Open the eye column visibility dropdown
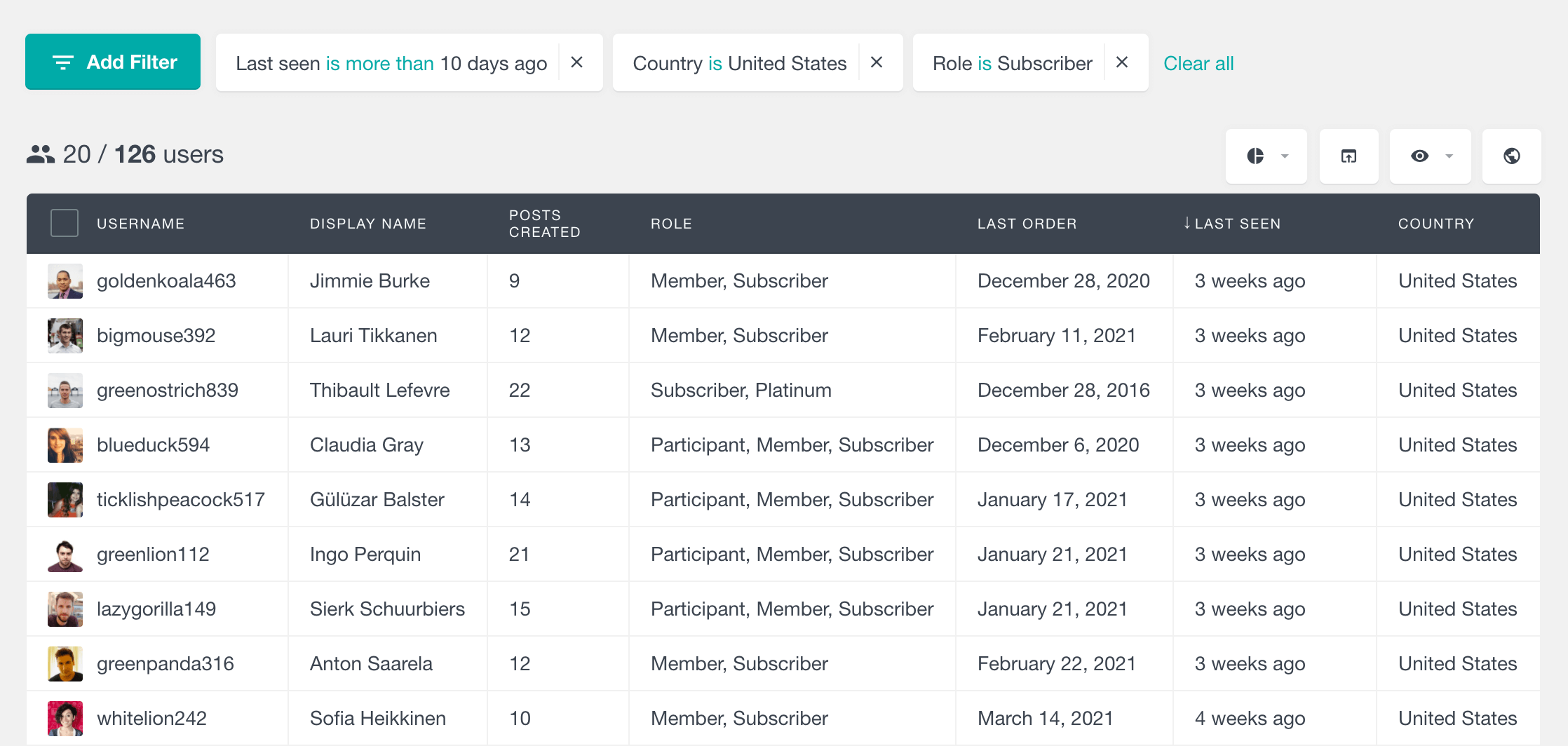 (x=1431, y=156)
